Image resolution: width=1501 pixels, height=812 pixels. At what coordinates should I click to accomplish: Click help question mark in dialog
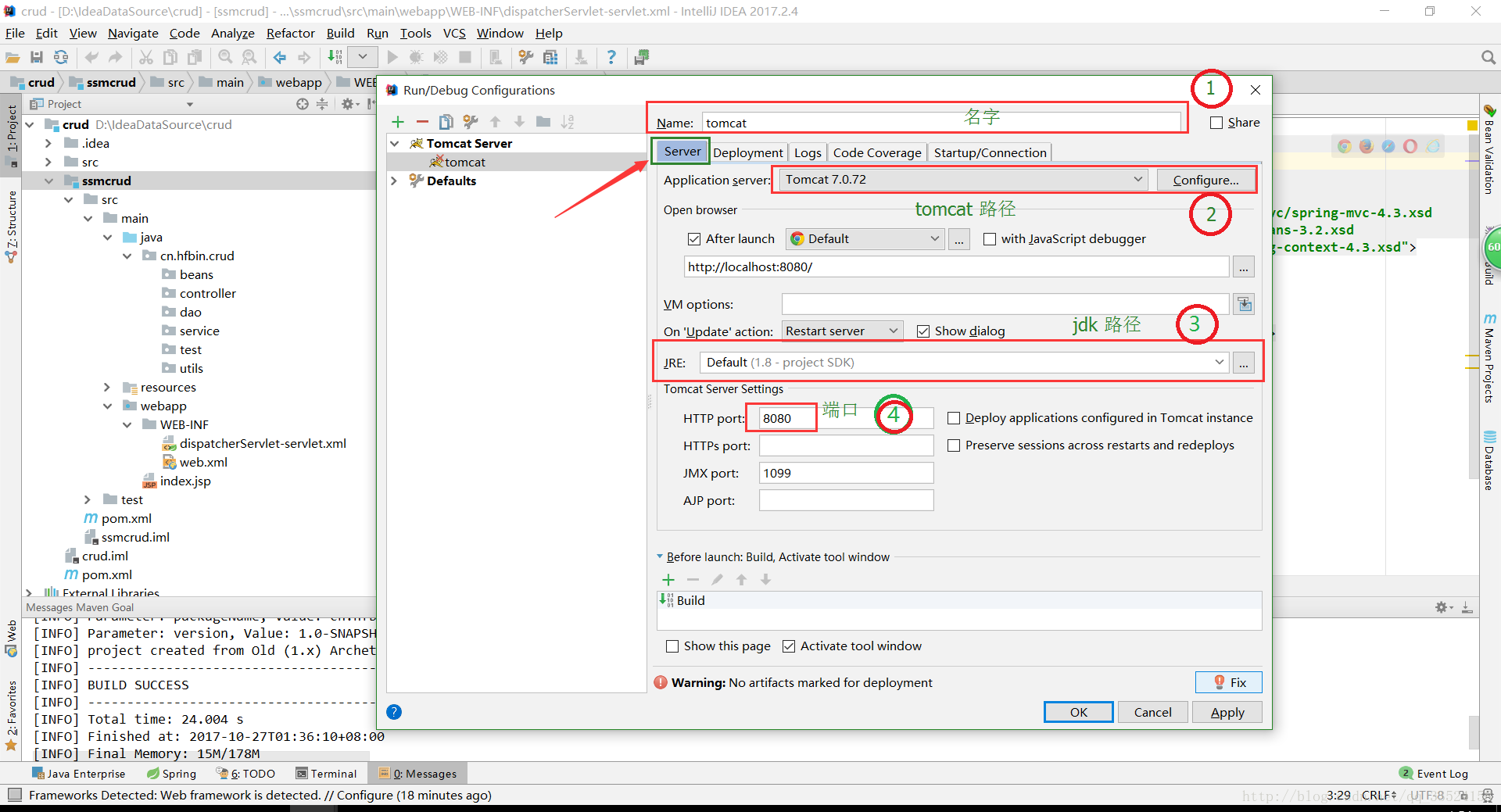tap(394, 712)
